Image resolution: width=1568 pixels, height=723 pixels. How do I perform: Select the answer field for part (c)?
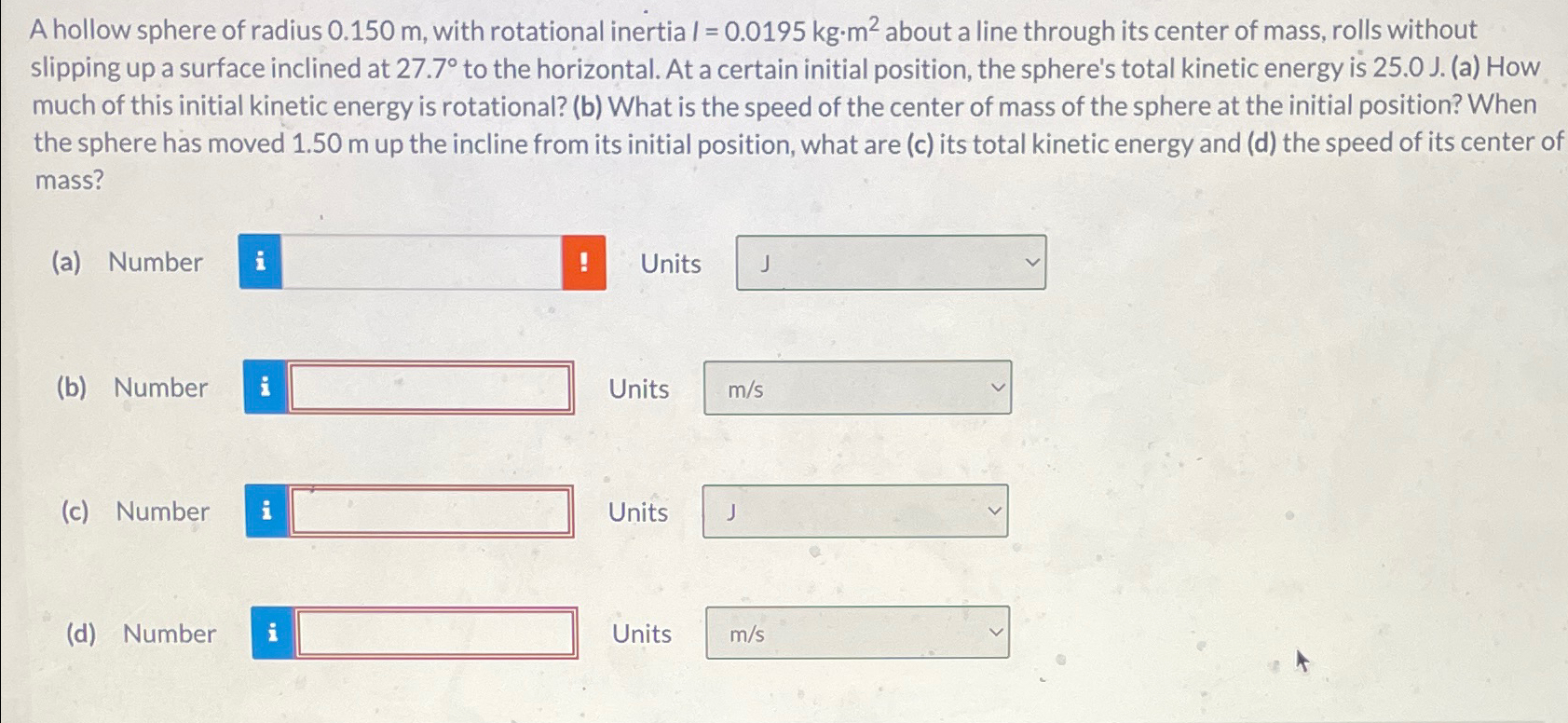pyautogui.click(x=430, y=511)
